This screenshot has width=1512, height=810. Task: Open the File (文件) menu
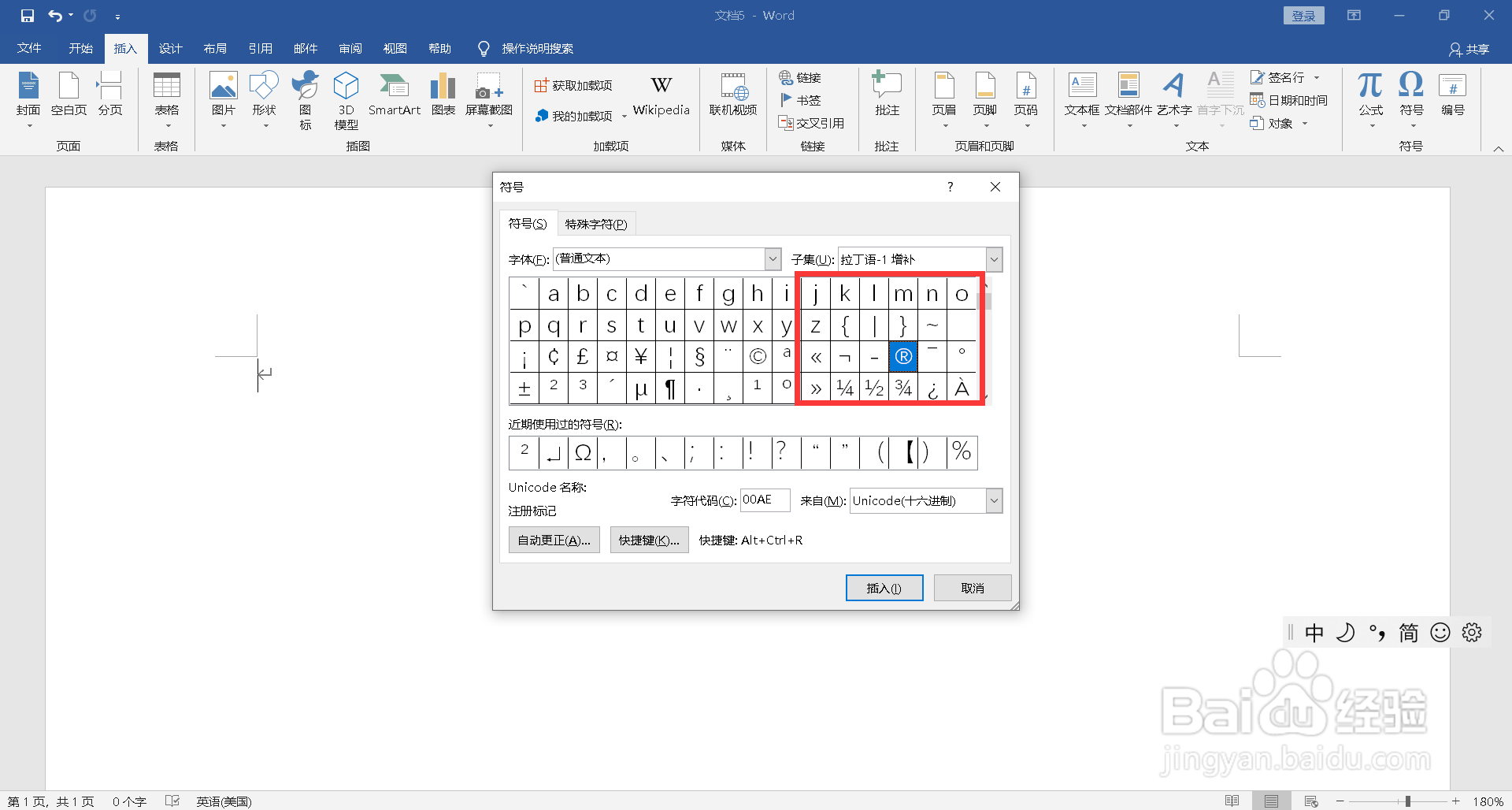point(29,48)
